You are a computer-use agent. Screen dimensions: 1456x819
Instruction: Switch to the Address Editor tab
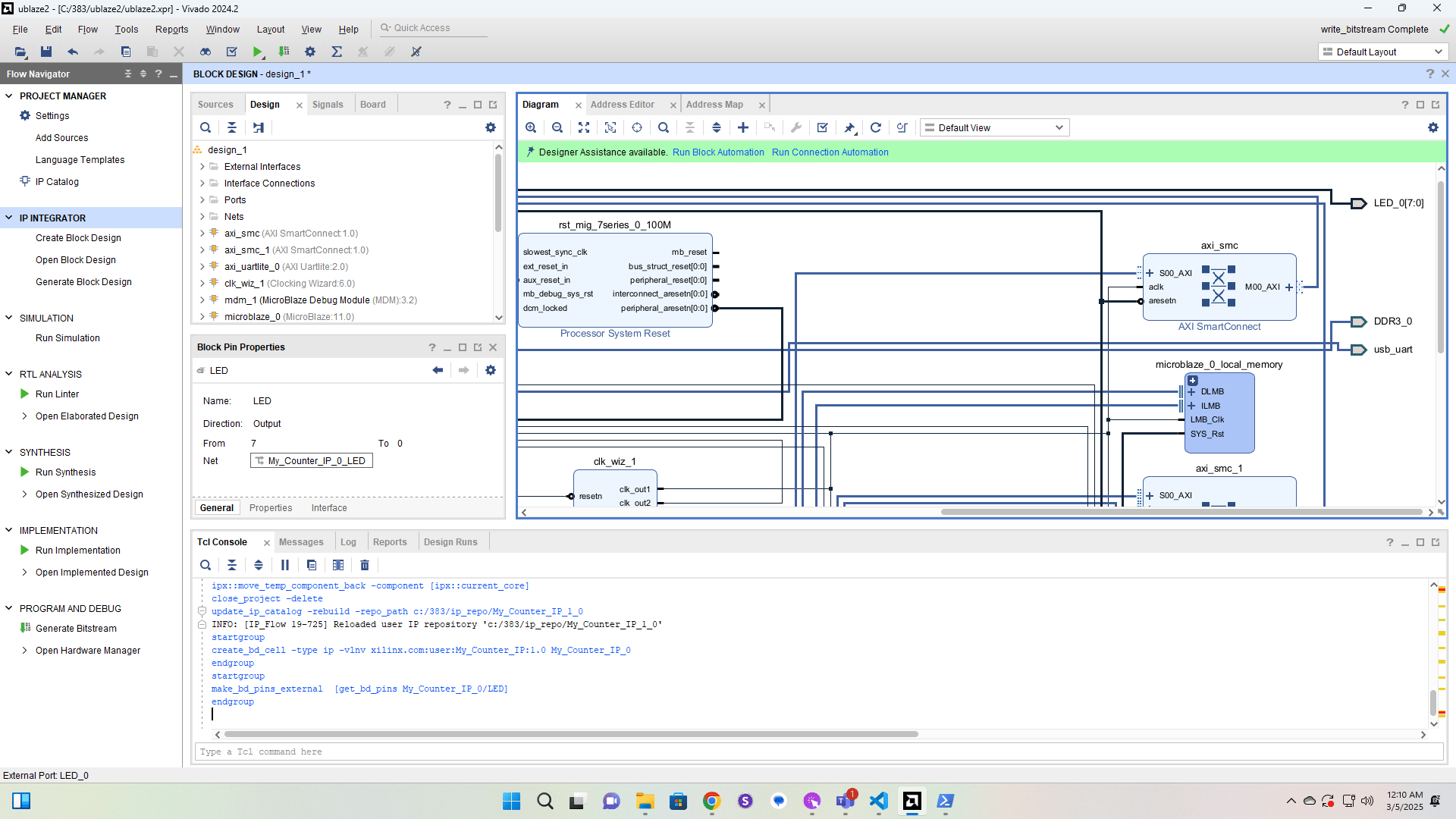point(622,105)
